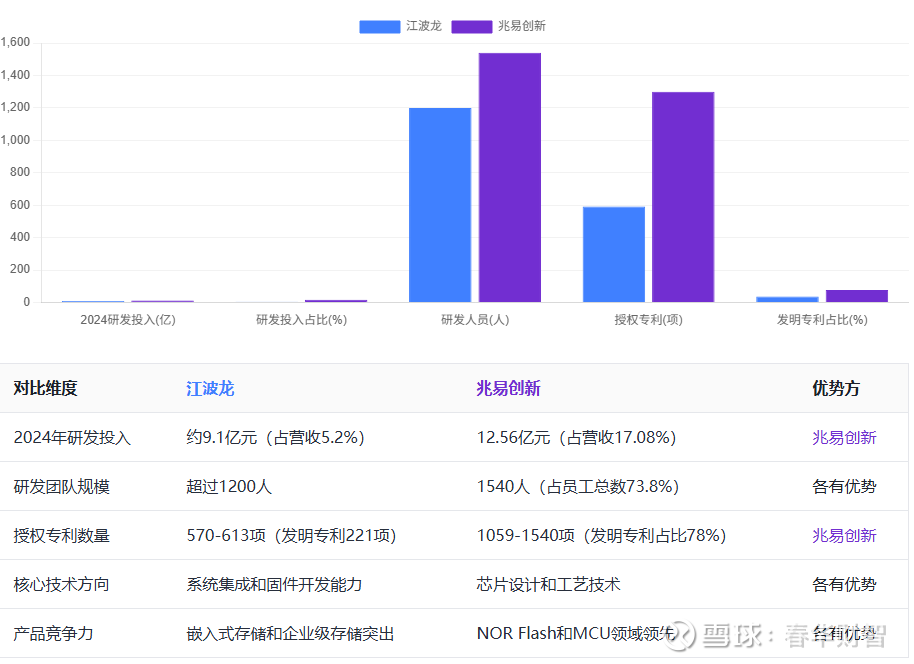Select the blue 发明专利占比 bar

pyautogui.click(x=788, y=299)
